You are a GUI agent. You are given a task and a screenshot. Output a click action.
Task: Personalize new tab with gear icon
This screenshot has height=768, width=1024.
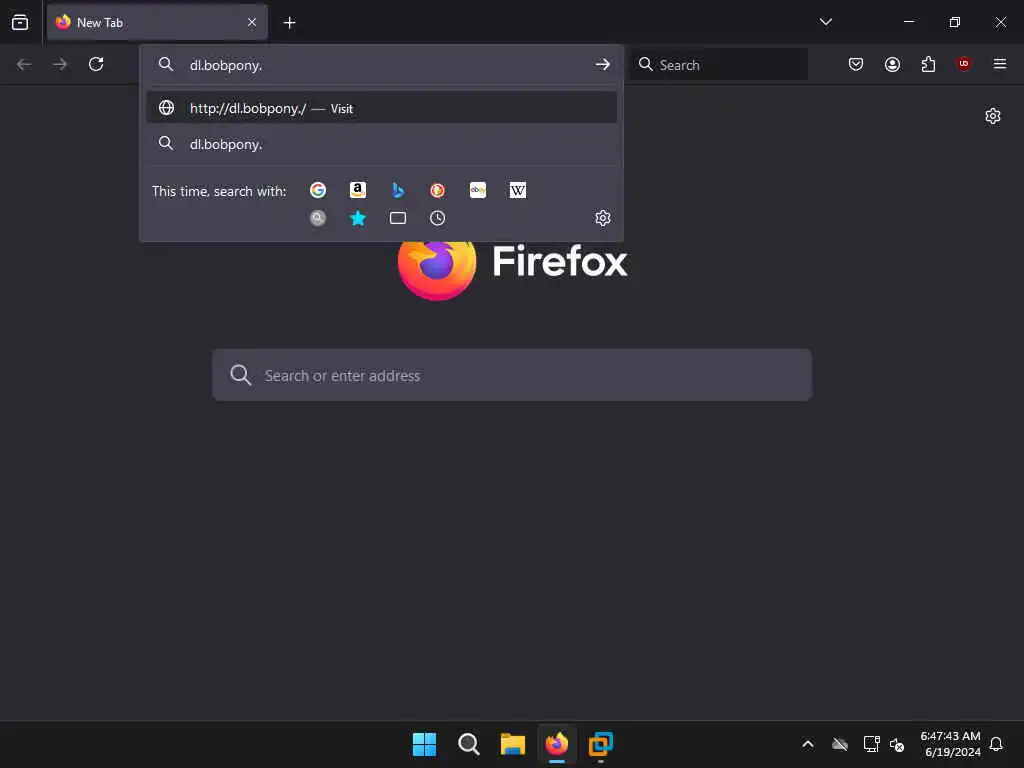click(993, 116)
